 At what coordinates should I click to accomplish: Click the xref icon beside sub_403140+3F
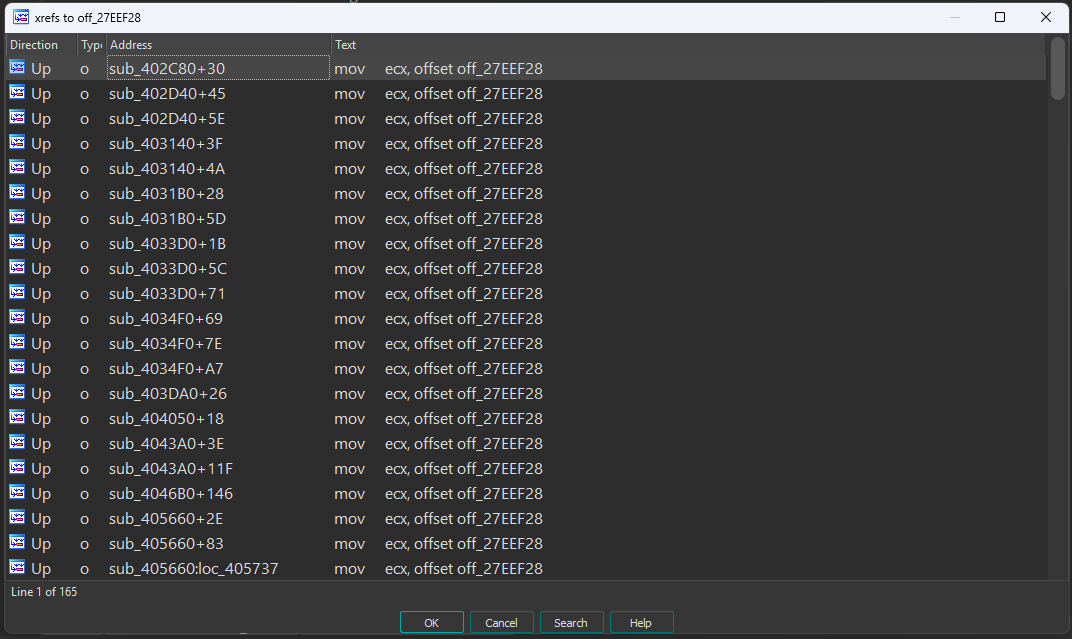click(16, 143)
